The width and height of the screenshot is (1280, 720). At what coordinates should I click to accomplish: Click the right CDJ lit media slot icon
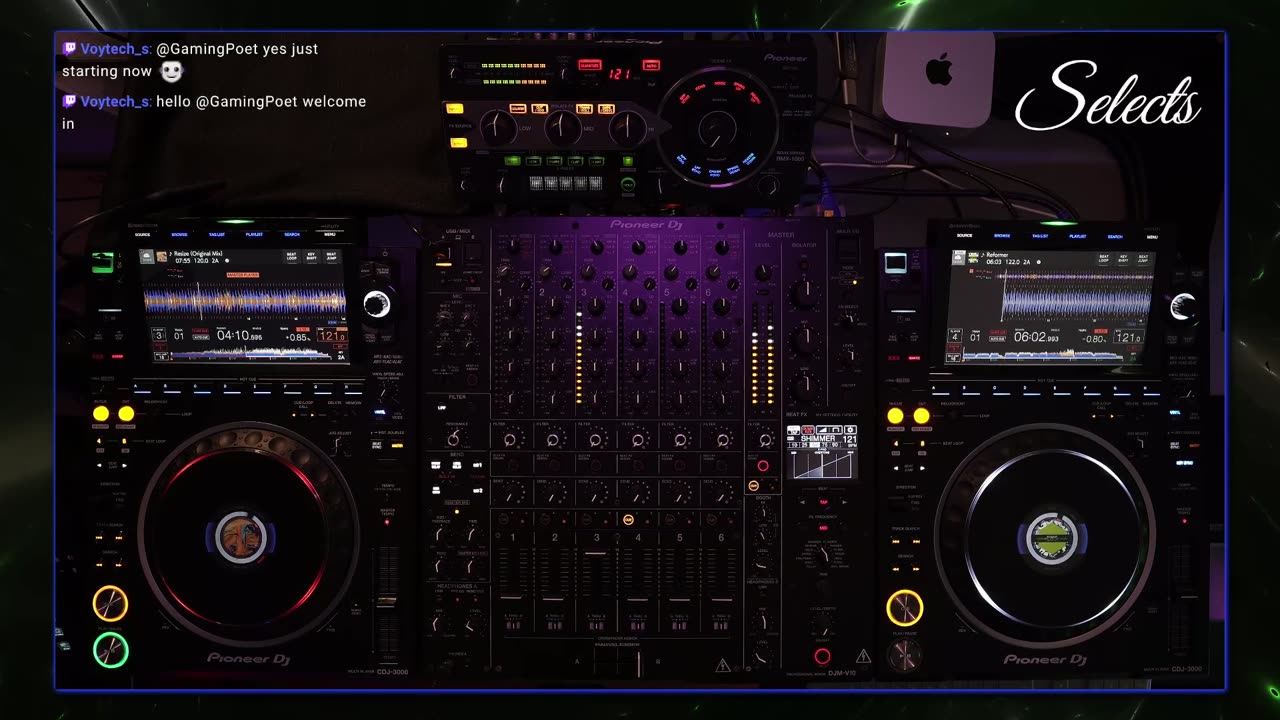(896, 263)
